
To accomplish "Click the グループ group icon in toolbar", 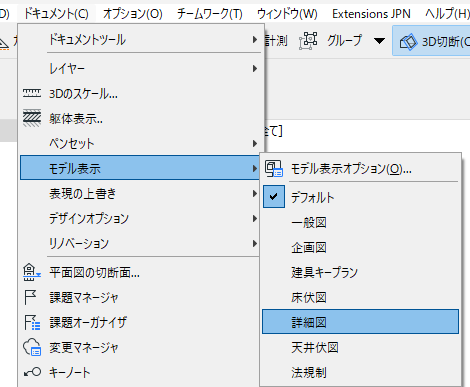I will click(308, 41).
